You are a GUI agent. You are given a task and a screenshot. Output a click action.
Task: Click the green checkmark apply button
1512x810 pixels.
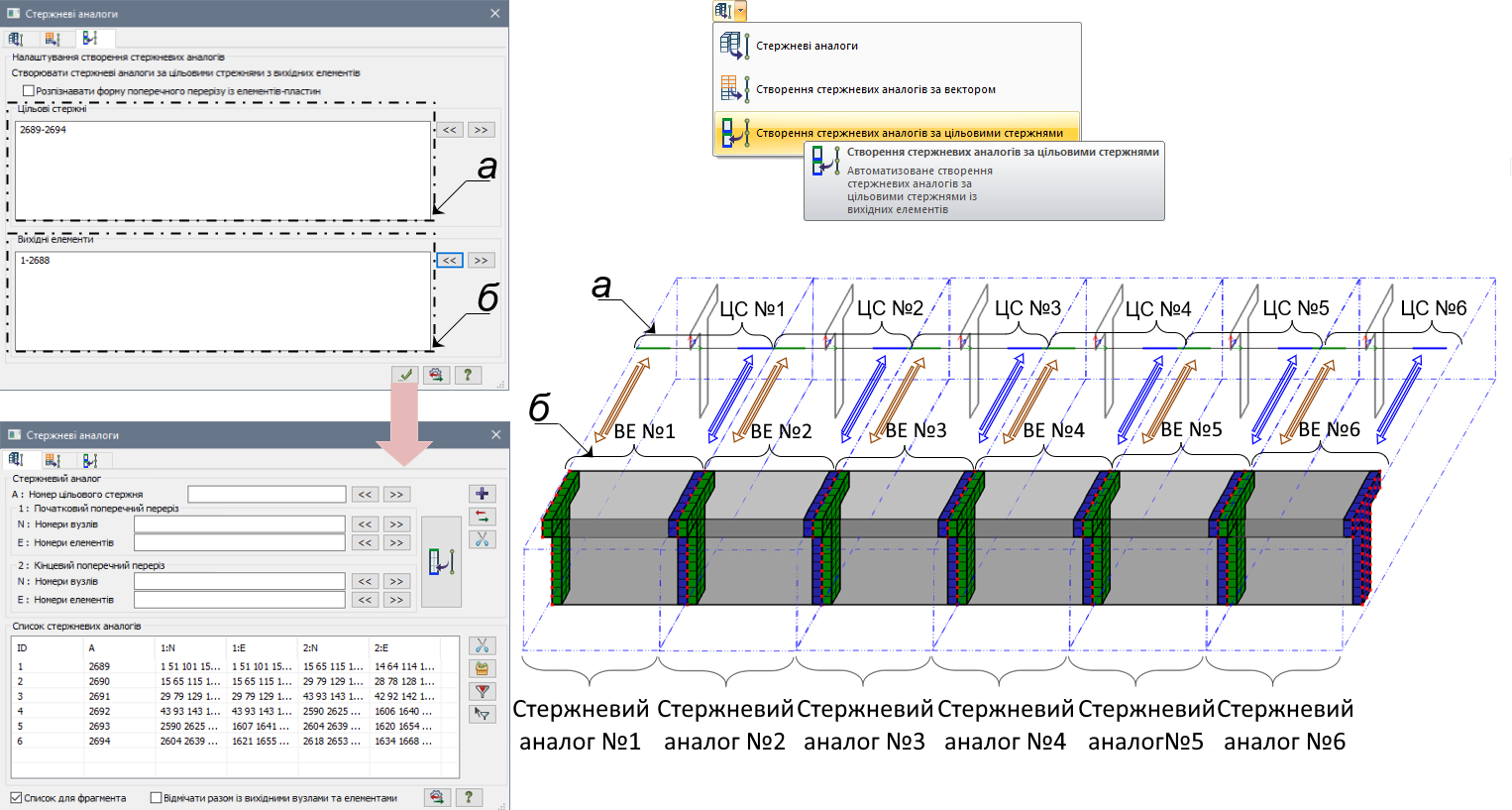point(404,375)
